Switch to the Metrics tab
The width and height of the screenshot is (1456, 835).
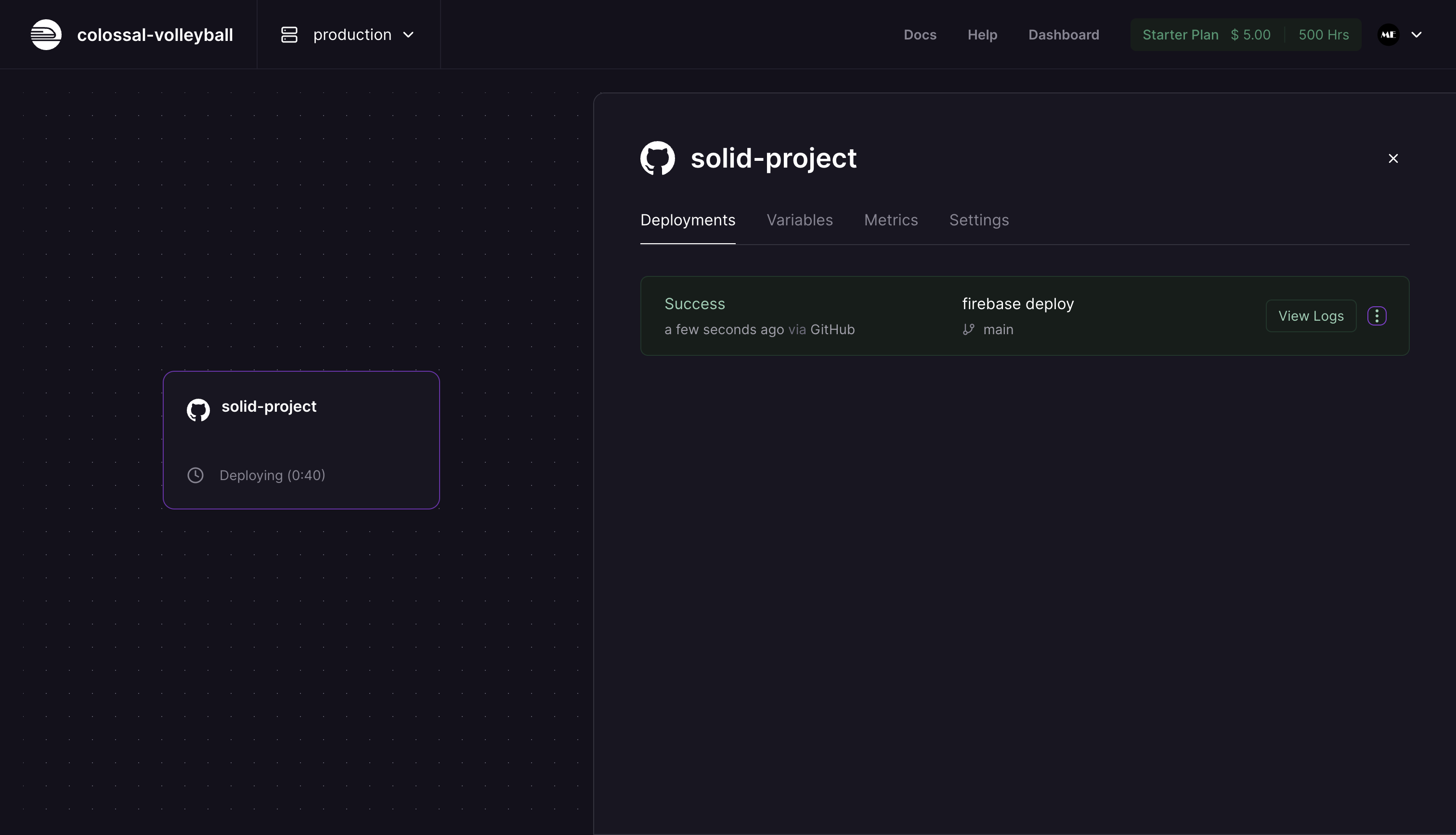point(890,220)
